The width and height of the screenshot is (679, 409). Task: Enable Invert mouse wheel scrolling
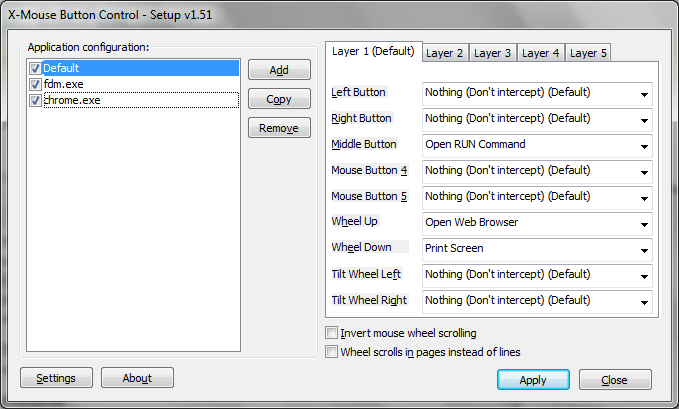tap(332, 333)
